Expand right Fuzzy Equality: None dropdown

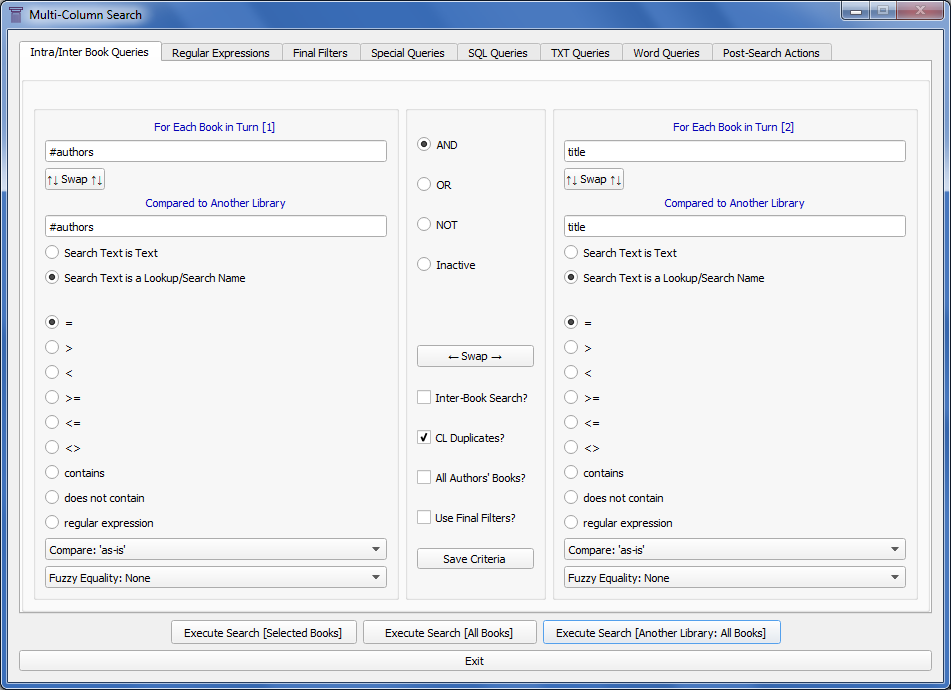tap(734, 577)
